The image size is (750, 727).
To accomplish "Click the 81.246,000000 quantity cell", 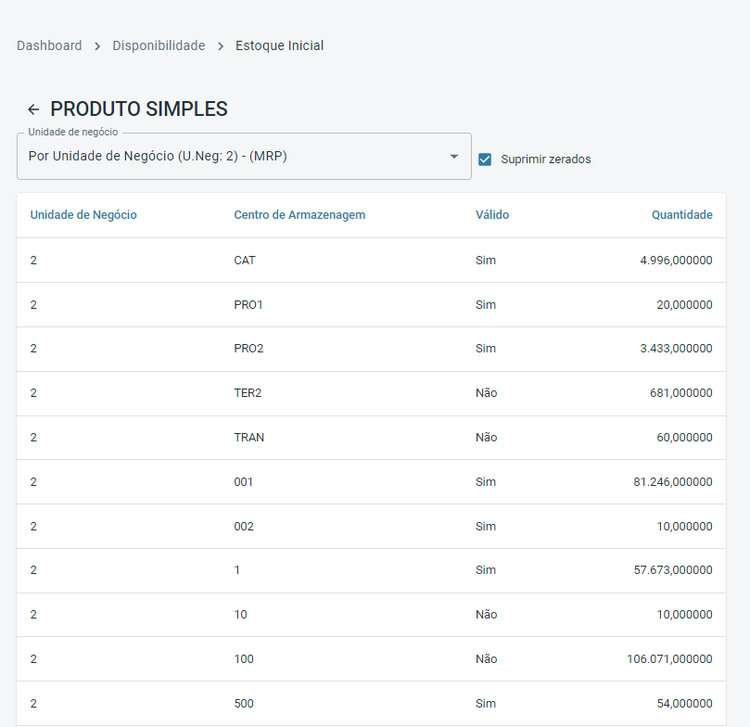I will [672, 482].
